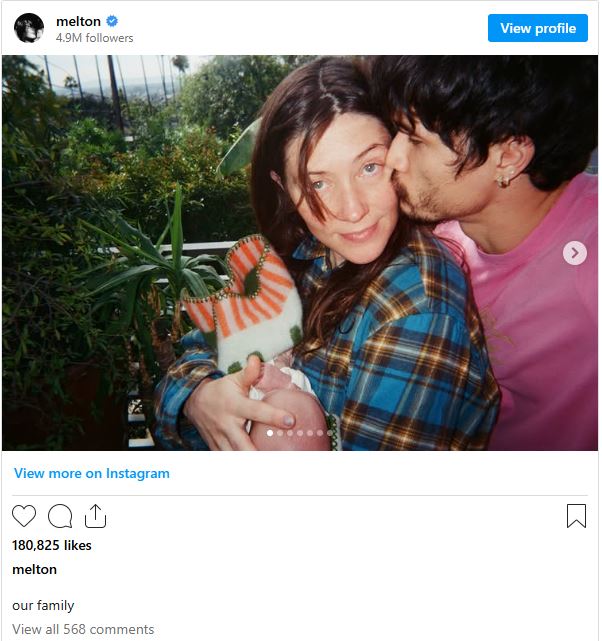The image size is (602, 641).
Task: Go to next photo with arrow
Action: (x=574, y=253)
